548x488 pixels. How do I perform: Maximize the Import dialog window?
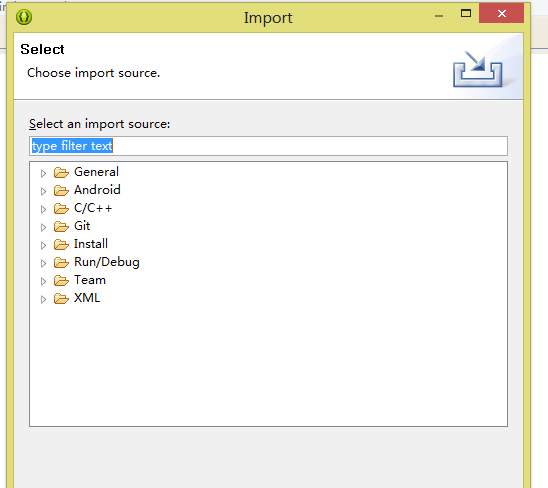pyautogui.click(x=466, y=14)
